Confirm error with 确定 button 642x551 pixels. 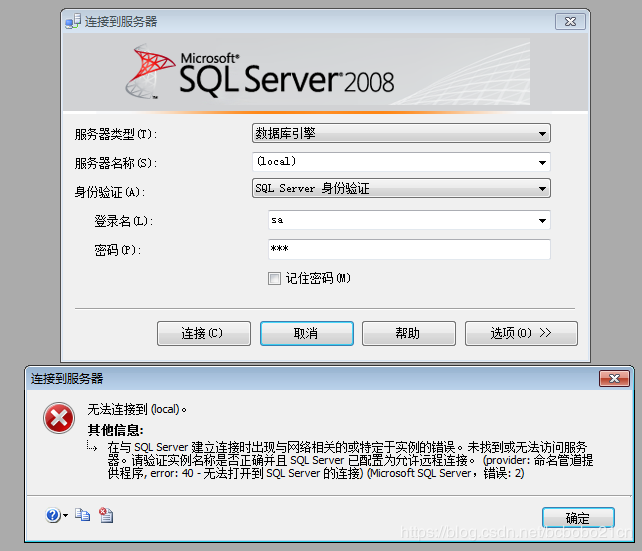click(x=578, y=518)
